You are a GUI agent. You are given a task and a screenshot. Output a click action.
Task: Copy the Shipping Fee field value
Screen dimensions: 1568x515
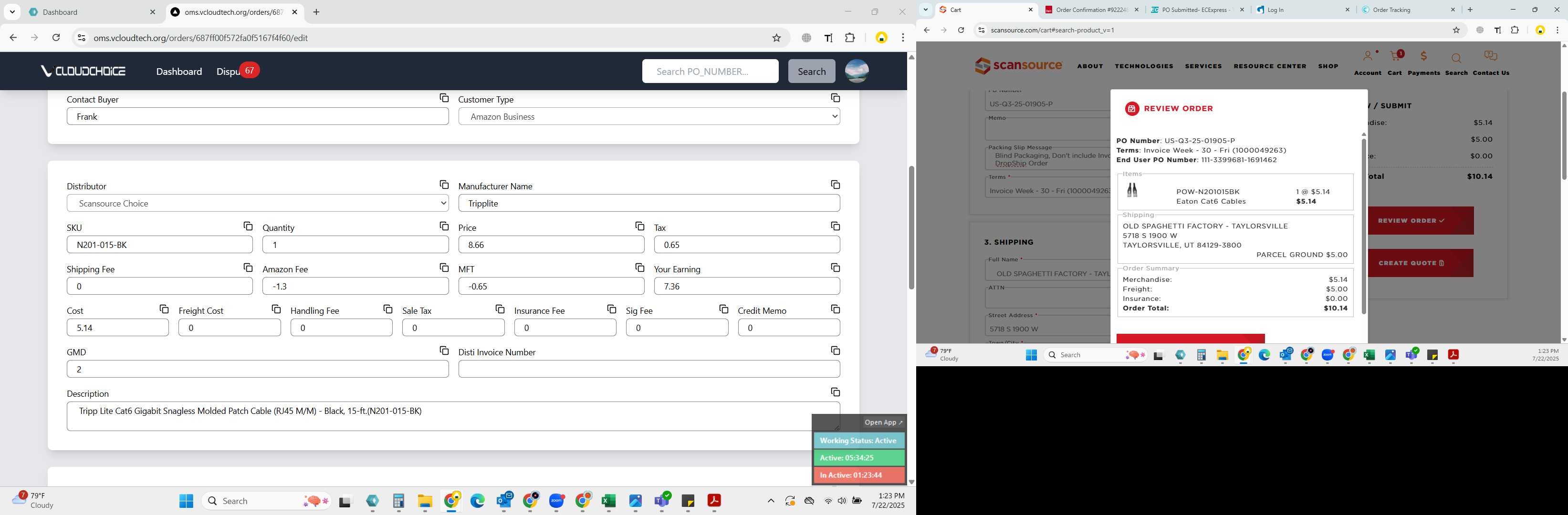tap(248, 268)
